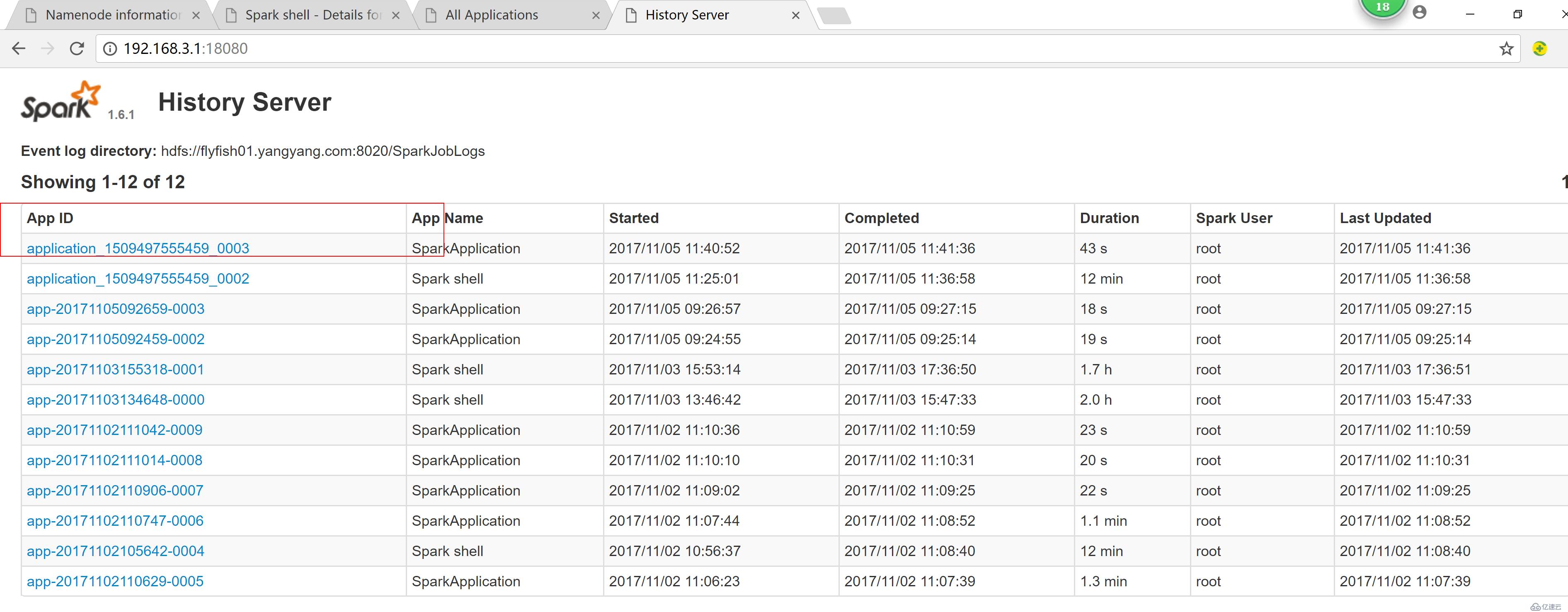Bookmark this page with the star icon
Viewport: 1568px width, 612px height.
click(1506, 49)
